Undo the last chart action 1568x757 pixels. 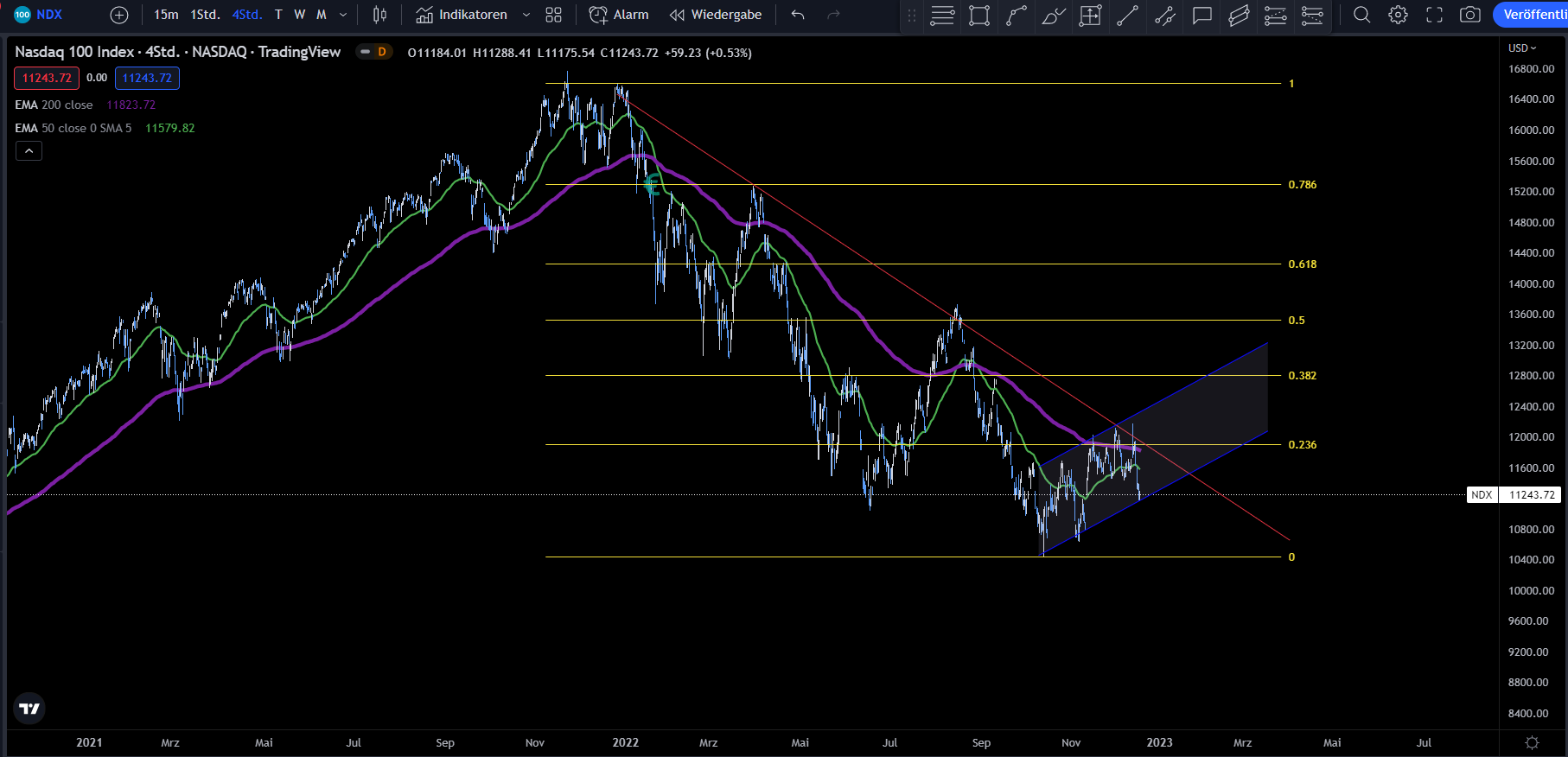click(x=798, y=15)
